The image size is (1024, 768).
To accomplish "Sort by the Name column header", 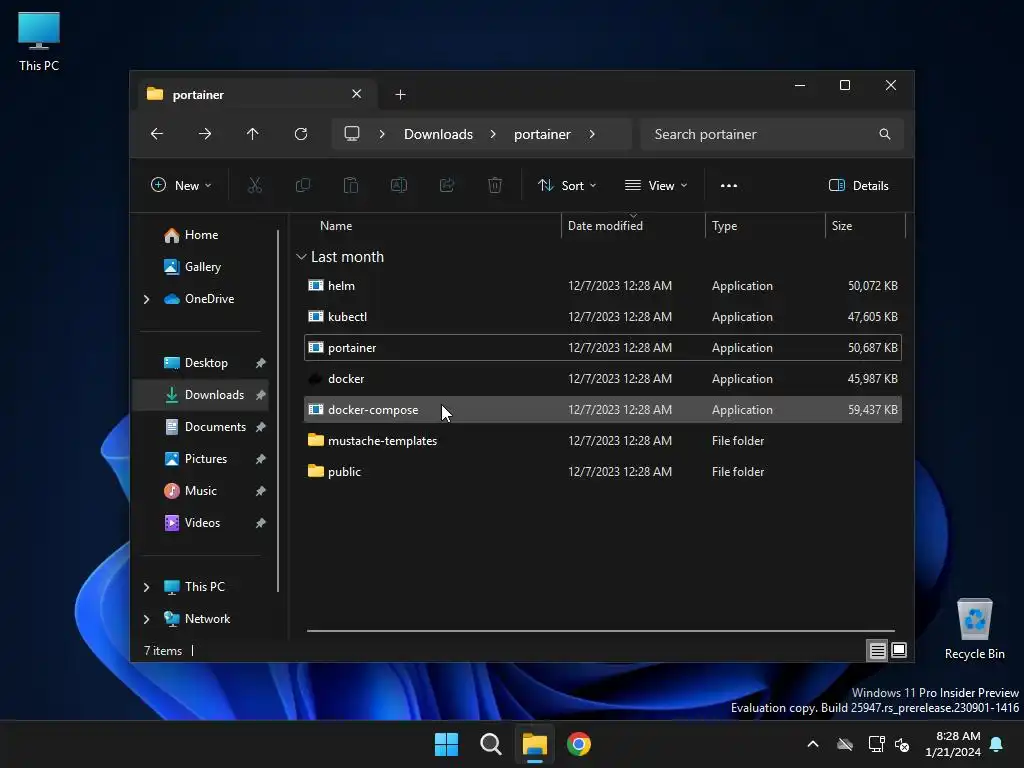I will click(x=431, y=226).
